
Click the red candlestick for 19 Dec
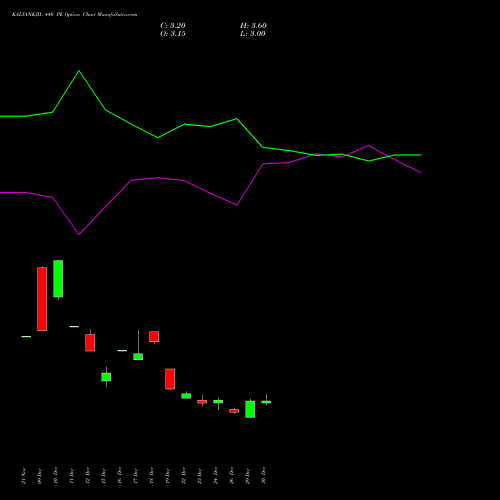[x=170, y=379]
